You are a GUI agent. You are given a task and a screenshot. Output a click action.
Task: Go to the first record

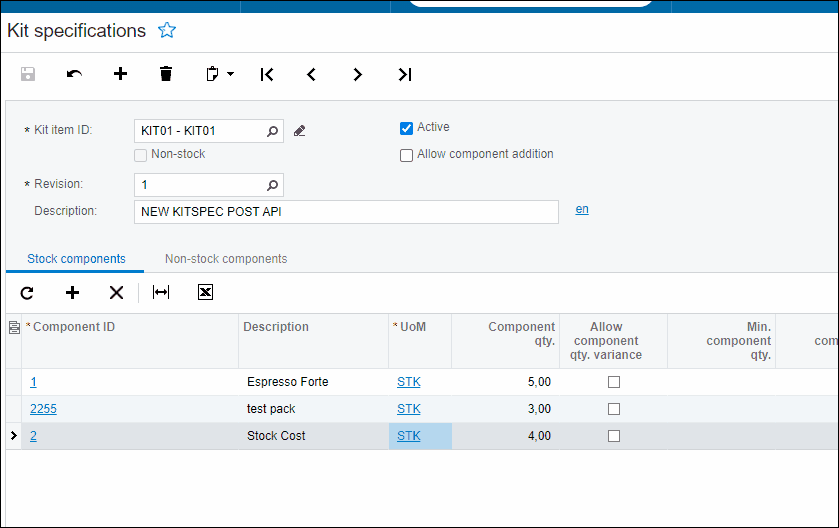pos(266,74)
